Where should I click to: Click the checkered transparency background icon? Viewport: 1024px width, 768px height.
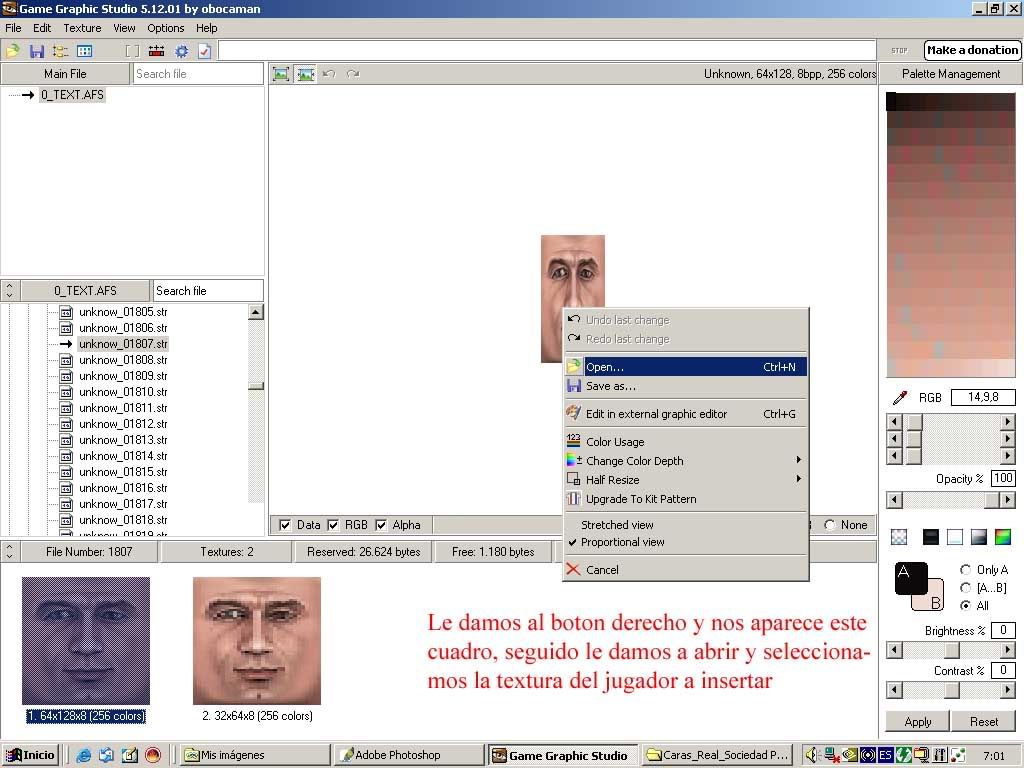click(899, 537)
